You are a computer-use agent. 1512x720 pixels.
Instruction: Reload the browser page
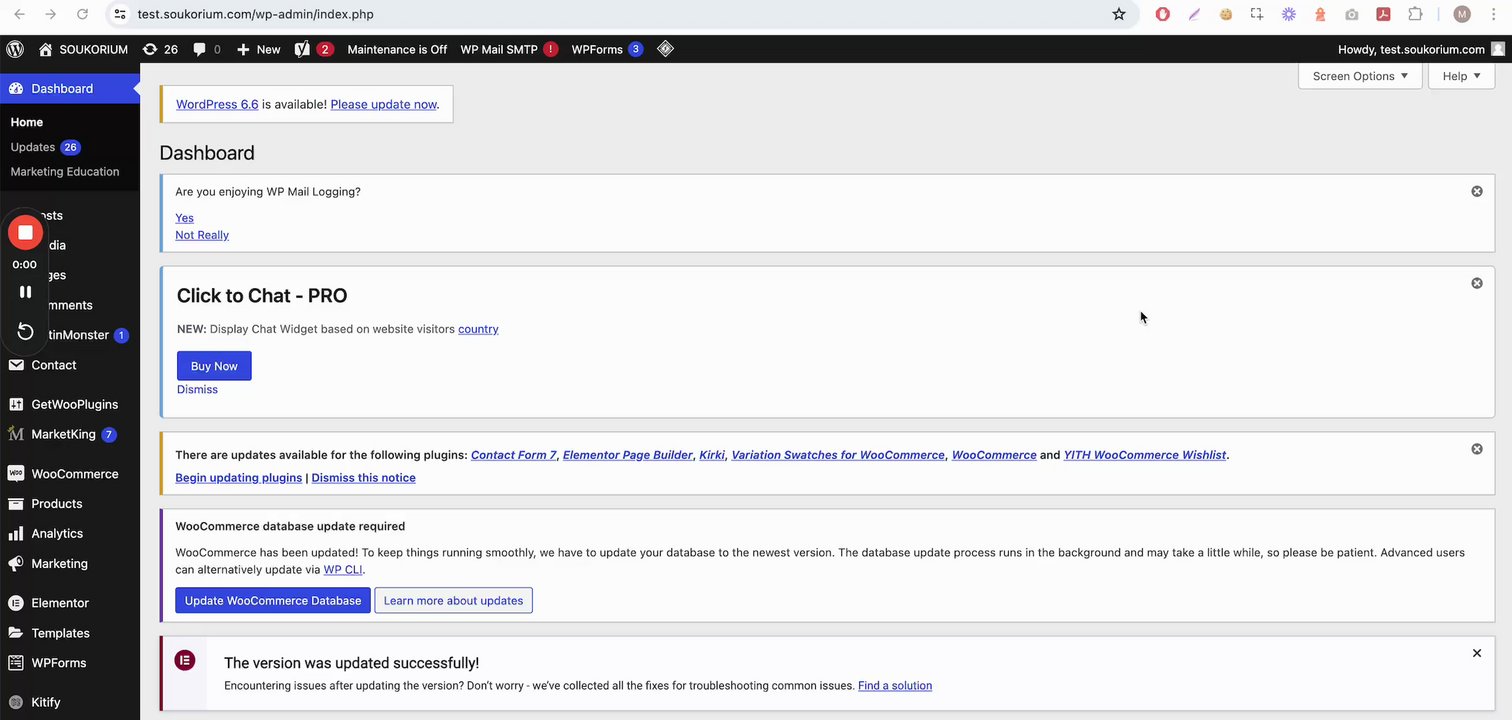[83, 14]
